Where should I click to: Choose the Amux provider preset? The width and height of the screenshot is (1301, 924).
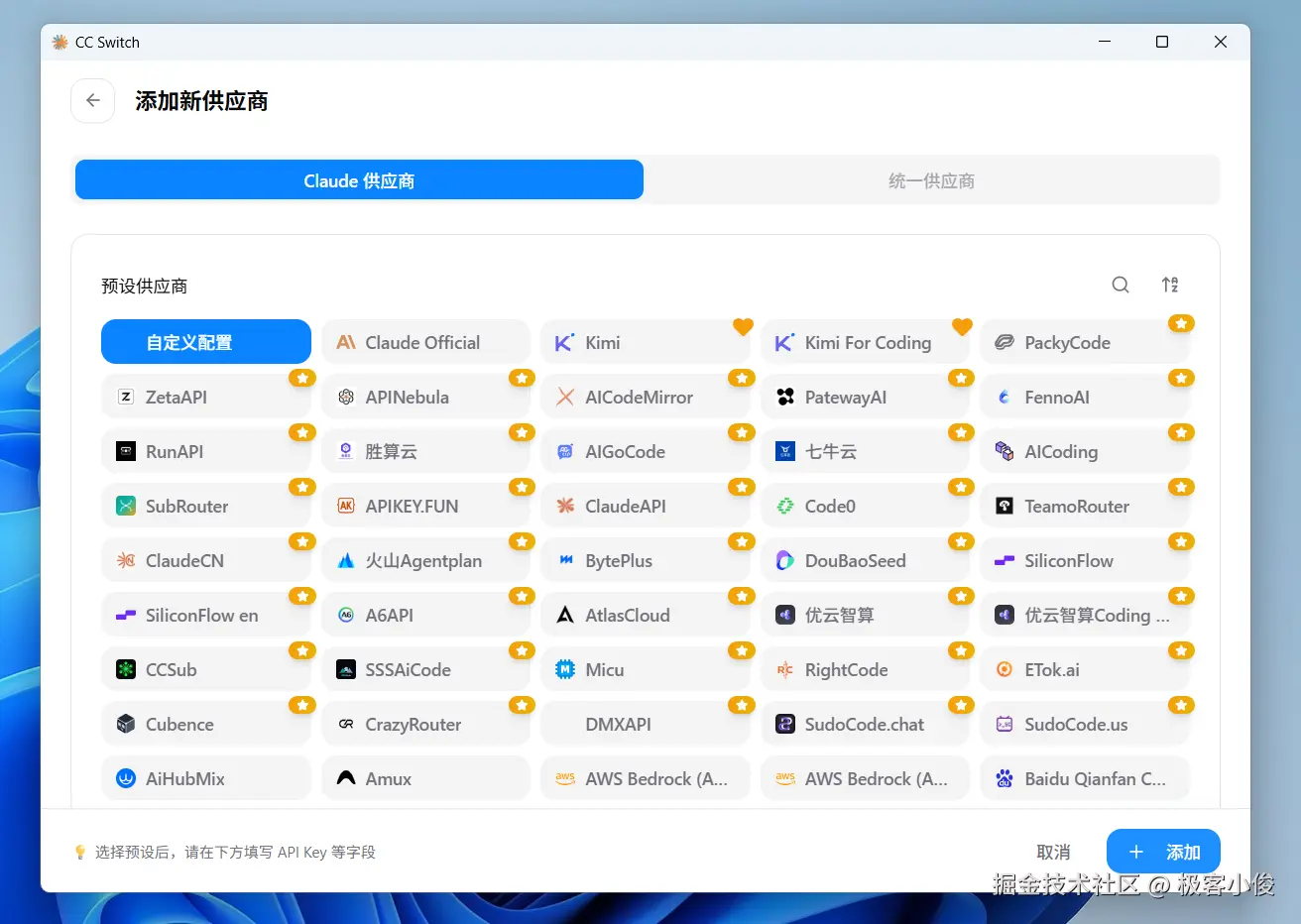[x=425, y=778]
